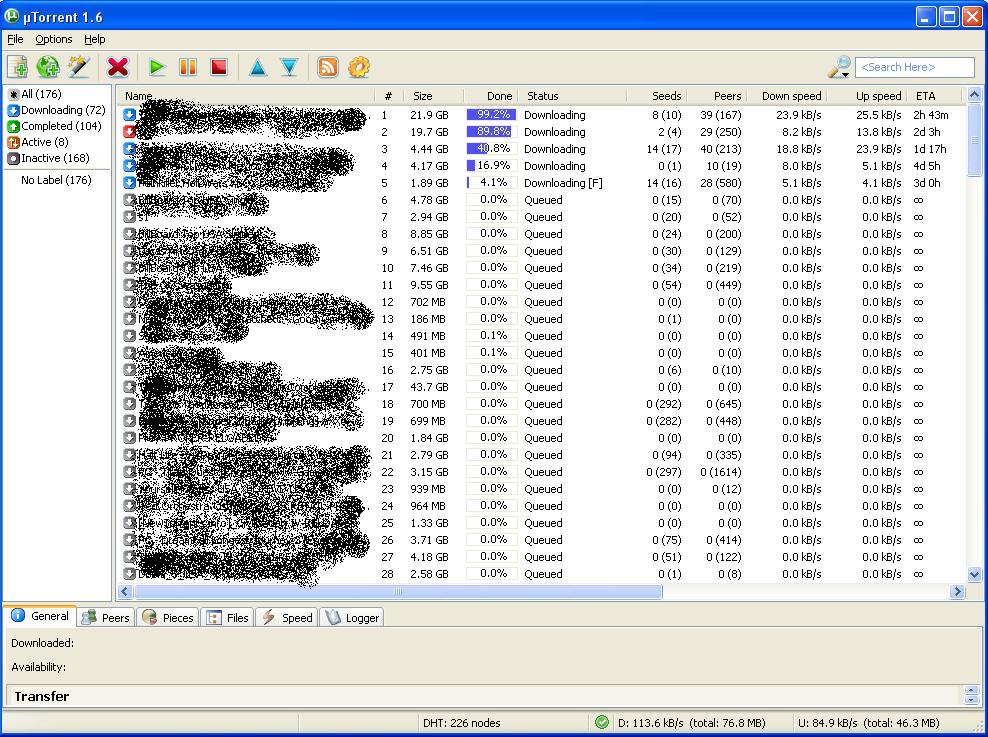Sort by Seeds column header
The image size is (988, 737).
tap(656, 96)
